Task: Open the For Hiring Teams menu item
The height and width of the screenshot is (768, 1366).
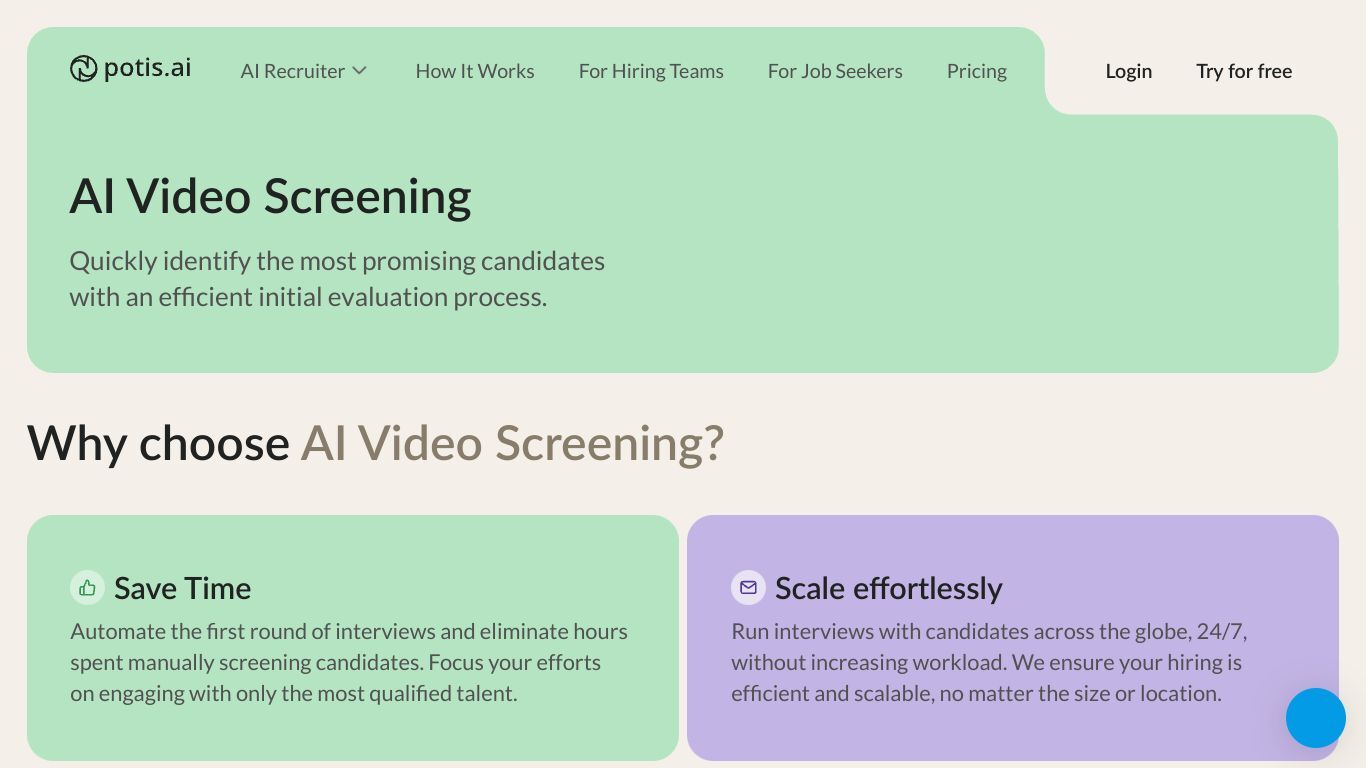Action: (651, 71)
